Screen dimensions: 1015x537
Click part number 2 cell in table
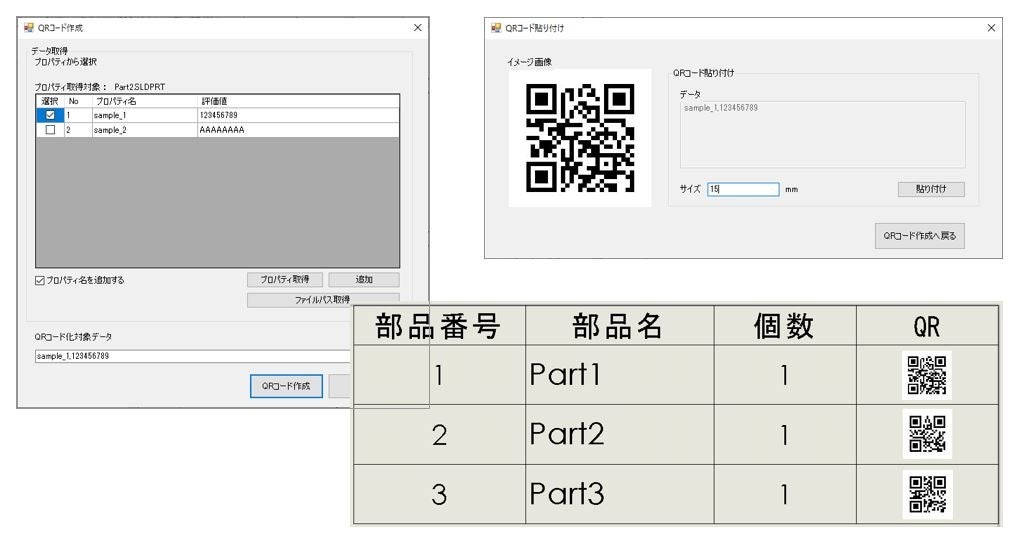pyautogui.click(x=439, y=434)
